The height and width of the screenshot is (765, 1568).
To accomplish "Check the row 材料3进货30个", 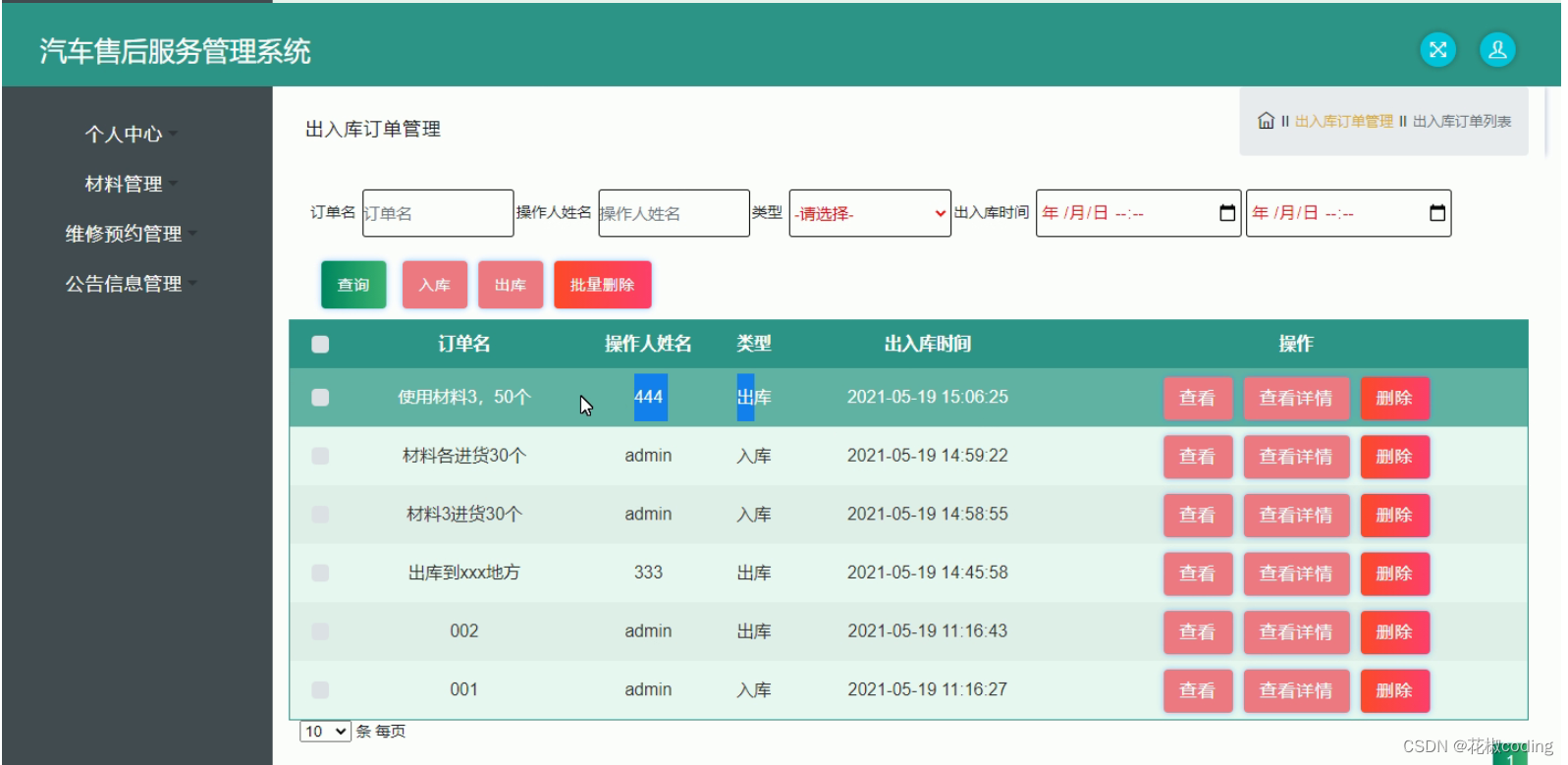I will (320, 514).
